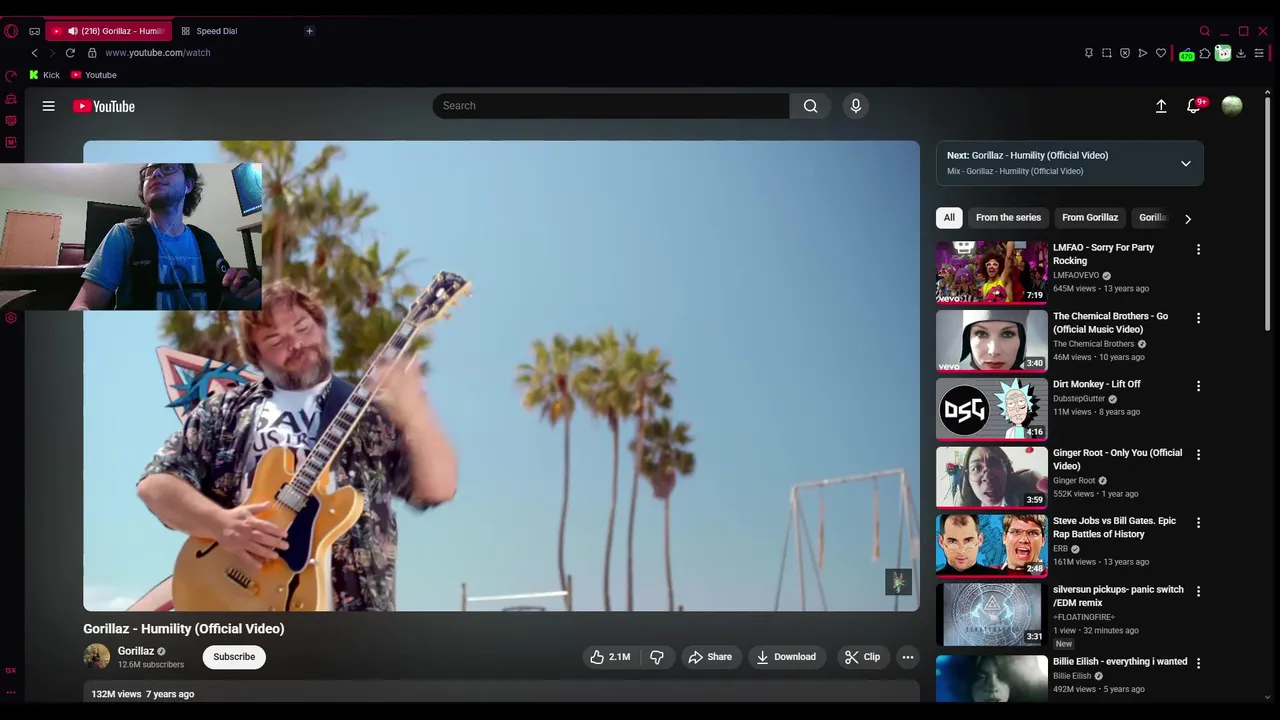Viewport: 1280px width, 720px height.
Task: Subscribe to the Gorillaz channel
Action: pyautogui.click(x=234, y=657)
